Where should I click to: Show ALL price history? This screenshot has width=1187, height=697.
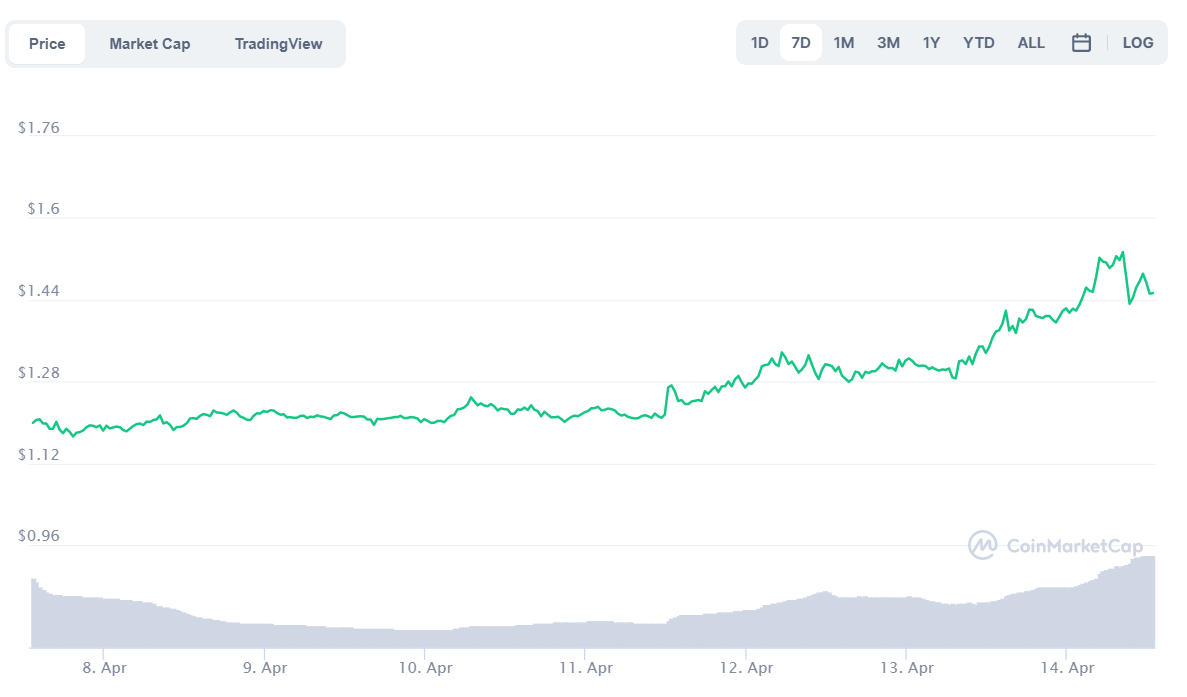pos(1031,43)
